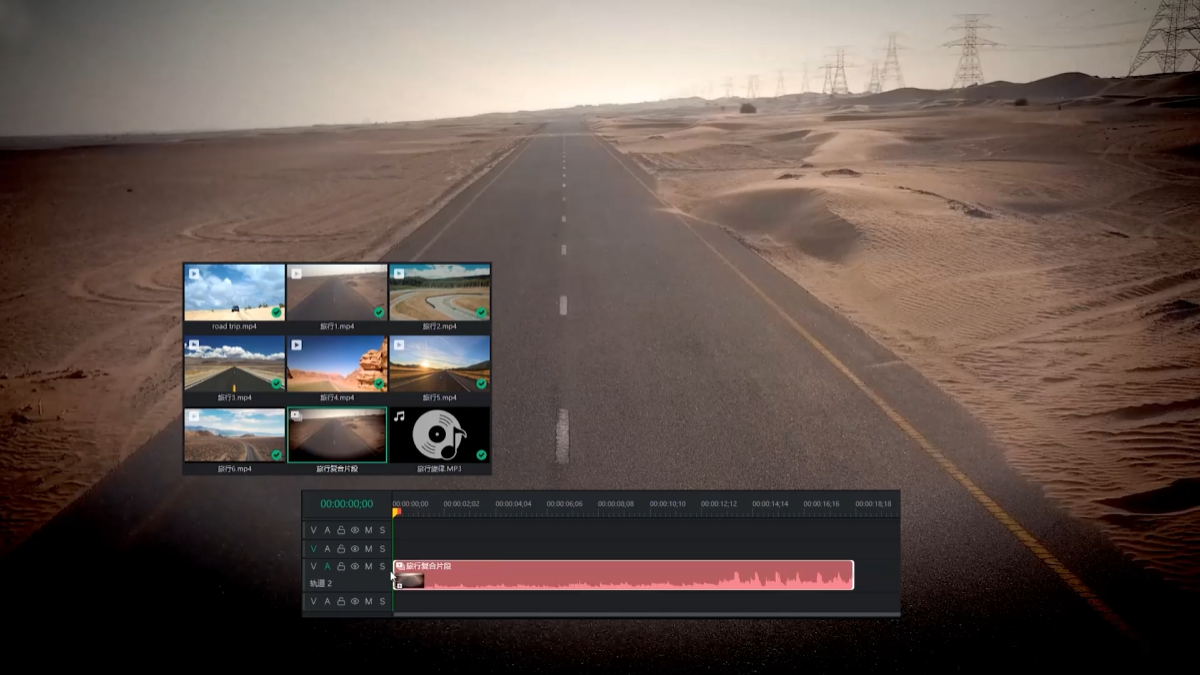
Task: Click the green checkmark on 旅行1.mp4
Action: [x=379, y=312]
